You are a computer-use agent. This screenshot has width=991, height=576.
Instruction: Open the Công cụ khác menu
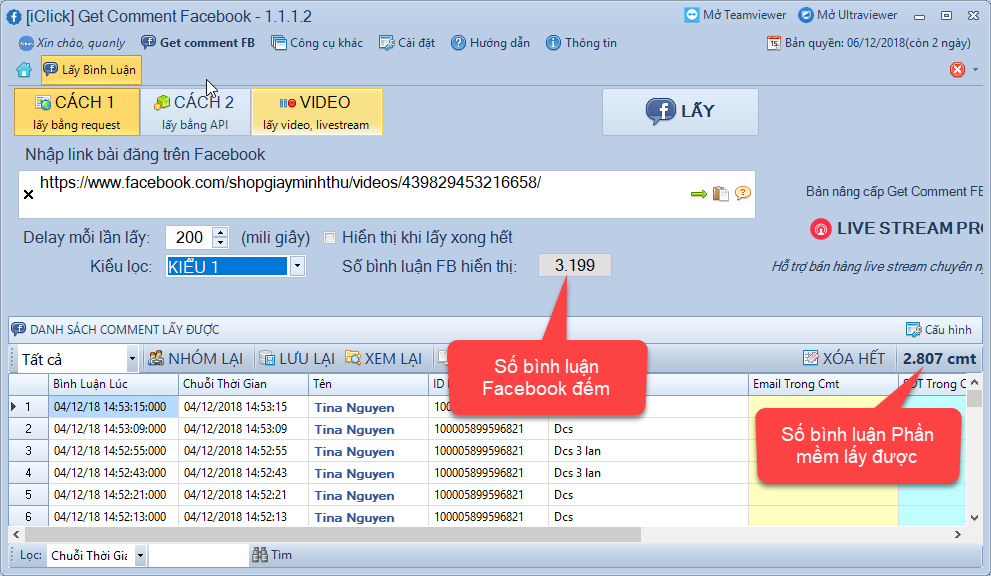317,43
